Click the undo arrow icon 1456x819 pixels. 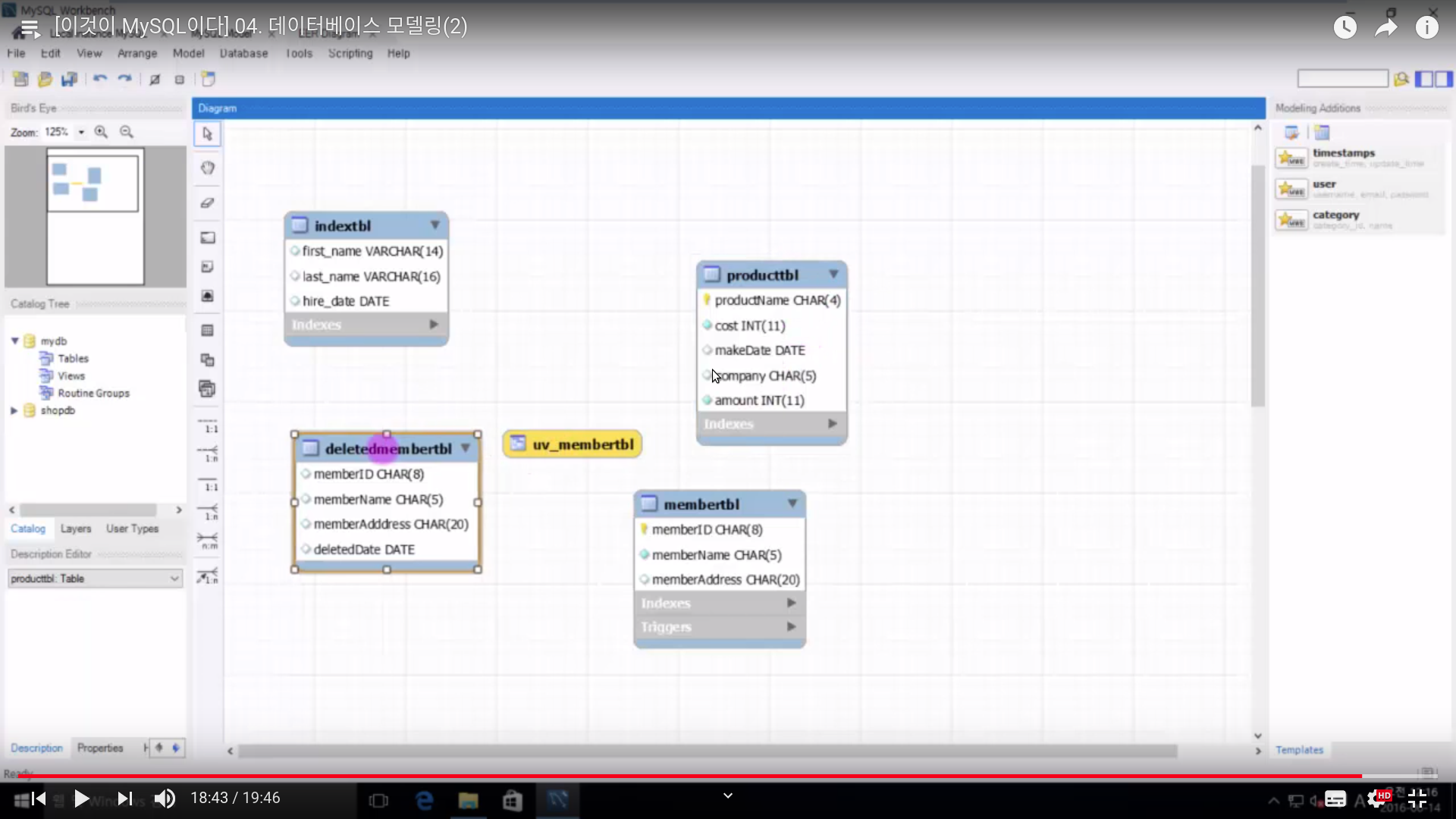pyautogui.click(x=100, y=79)
